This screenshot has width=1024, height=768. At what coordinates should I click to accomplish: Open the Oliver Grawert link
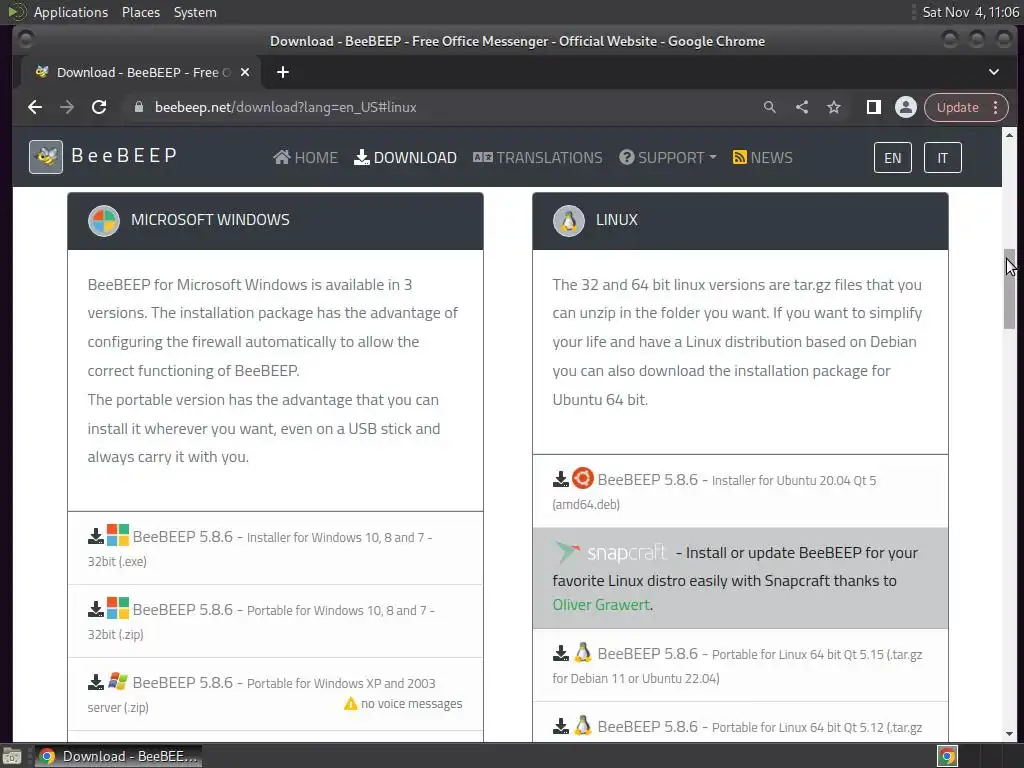(x=601, y=605)
